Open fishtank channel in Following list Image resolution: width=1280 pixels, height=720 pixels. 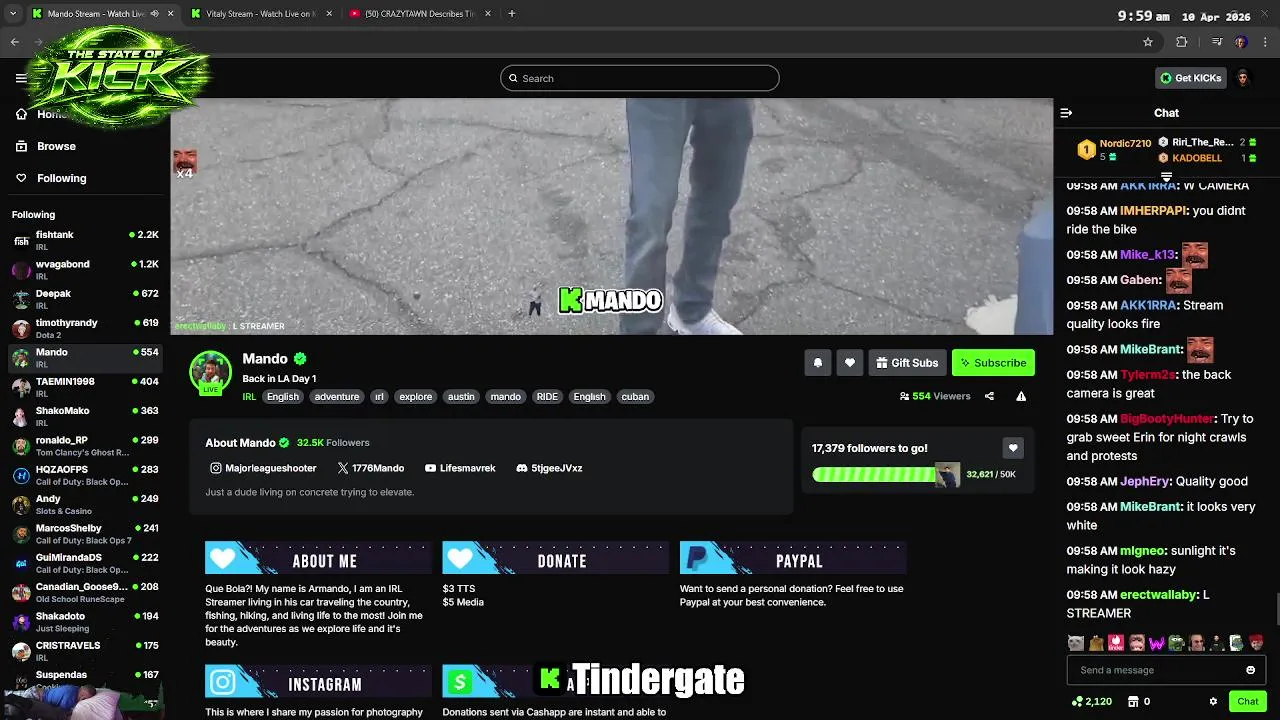[85, 240]
